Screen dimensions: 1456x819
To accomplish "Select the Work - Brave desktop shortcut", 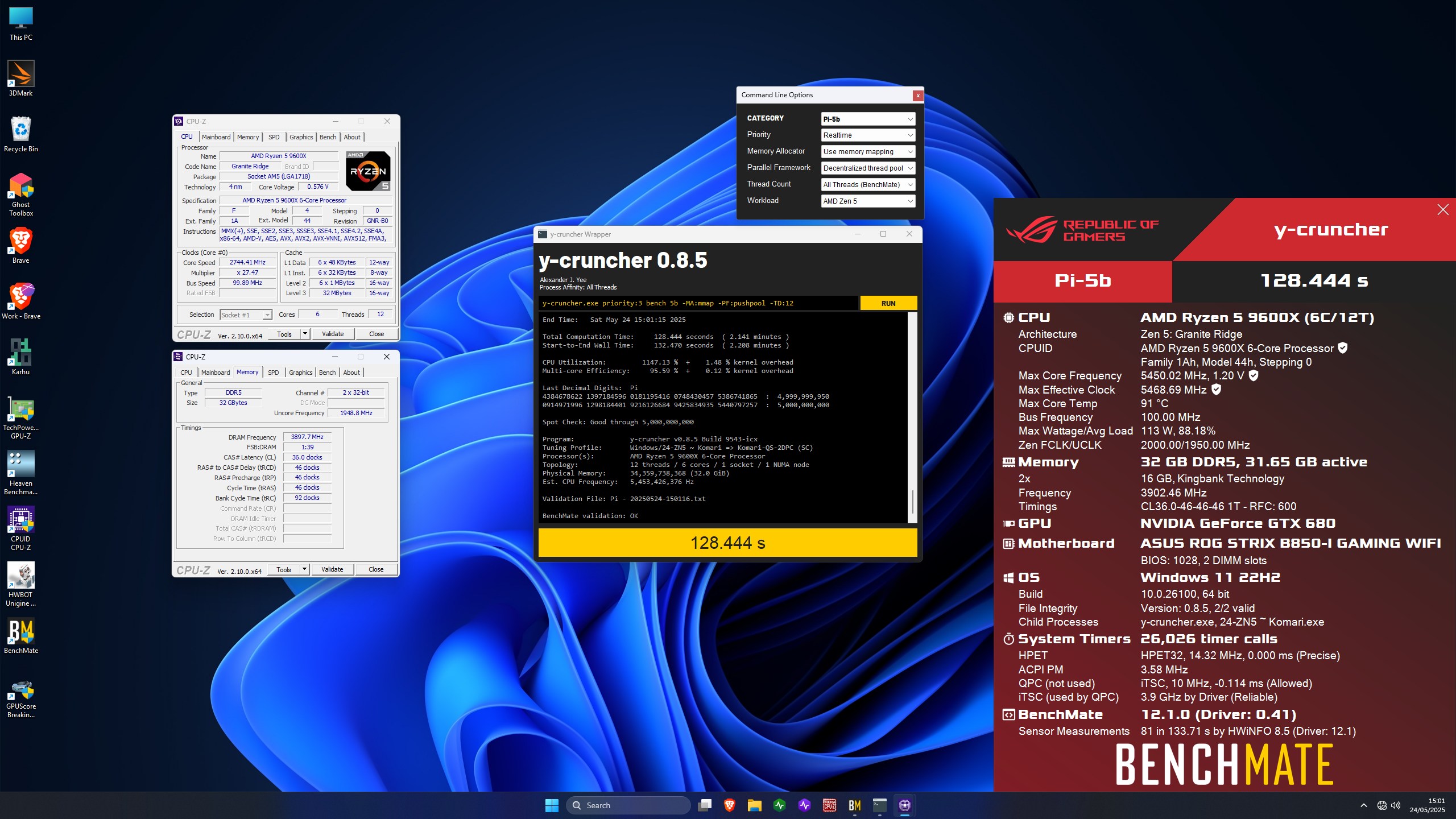I will click(x=21, y=301).
